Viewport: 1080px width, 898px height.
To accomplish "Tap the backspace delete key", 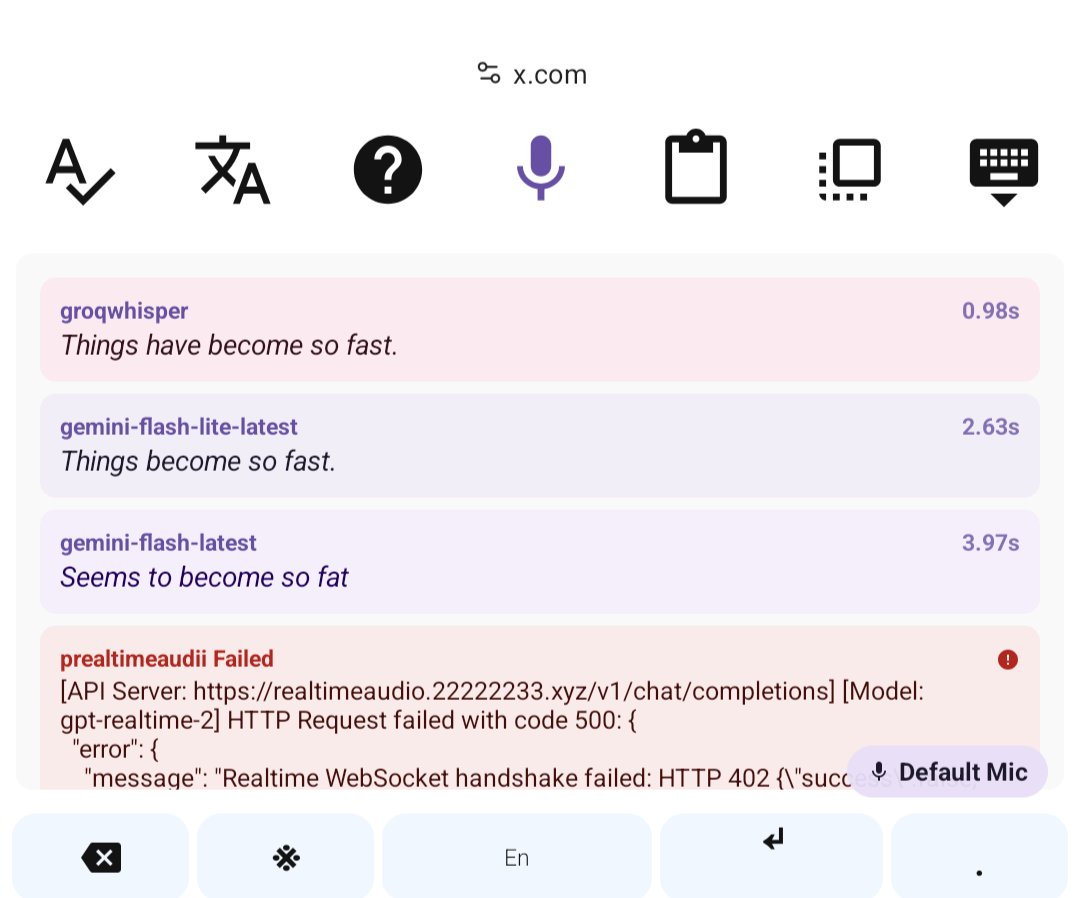I will pos(101,857).
